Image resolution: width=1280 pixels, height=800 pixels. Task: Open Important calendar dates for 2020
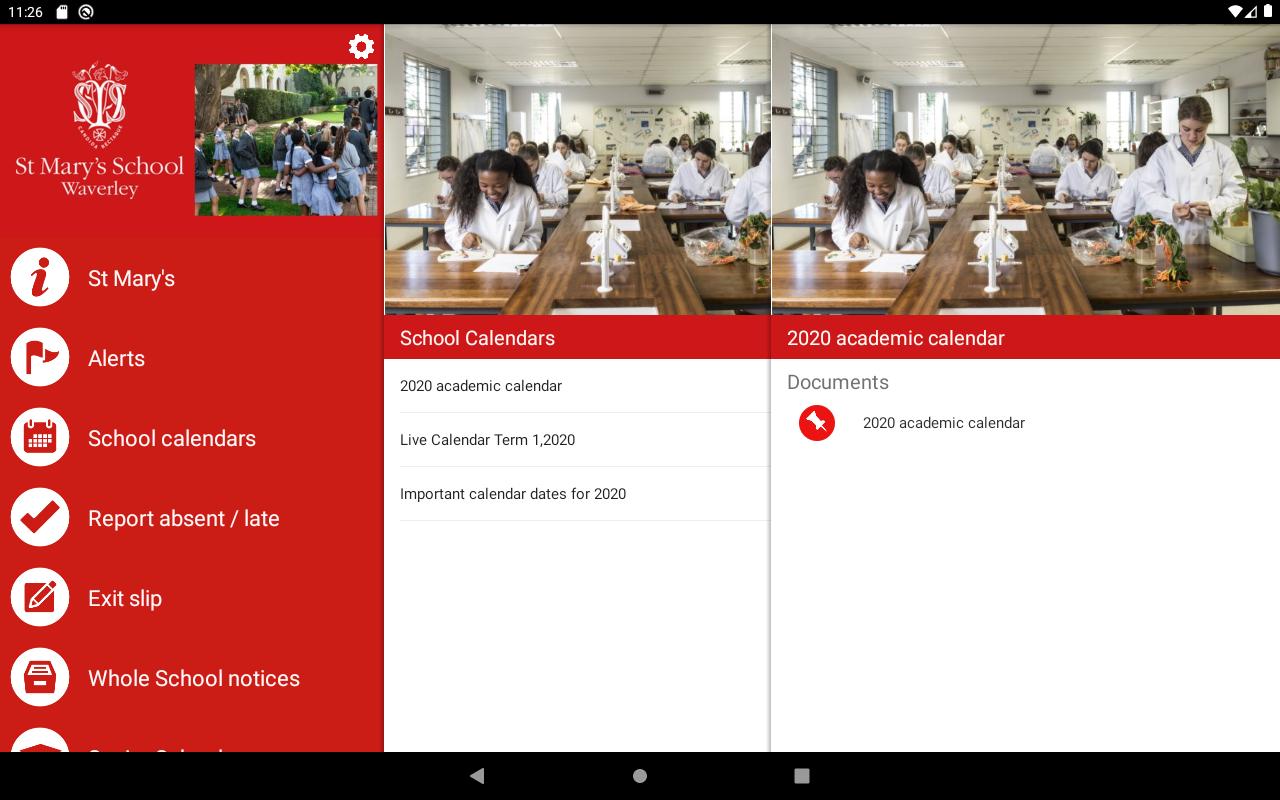(577, 494)
